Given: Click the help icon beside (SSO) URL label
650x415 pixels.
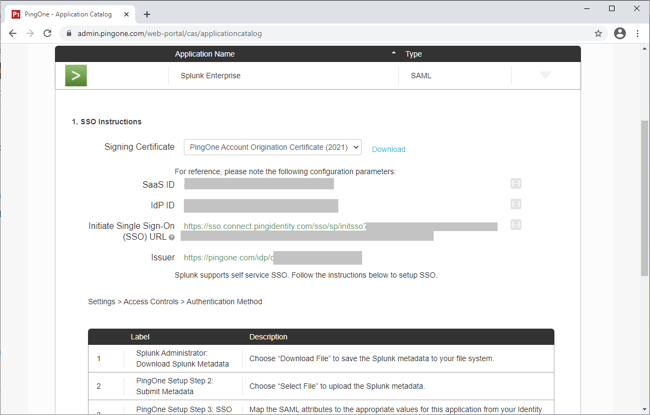Looking at the screenshot, I should point(172,238).
